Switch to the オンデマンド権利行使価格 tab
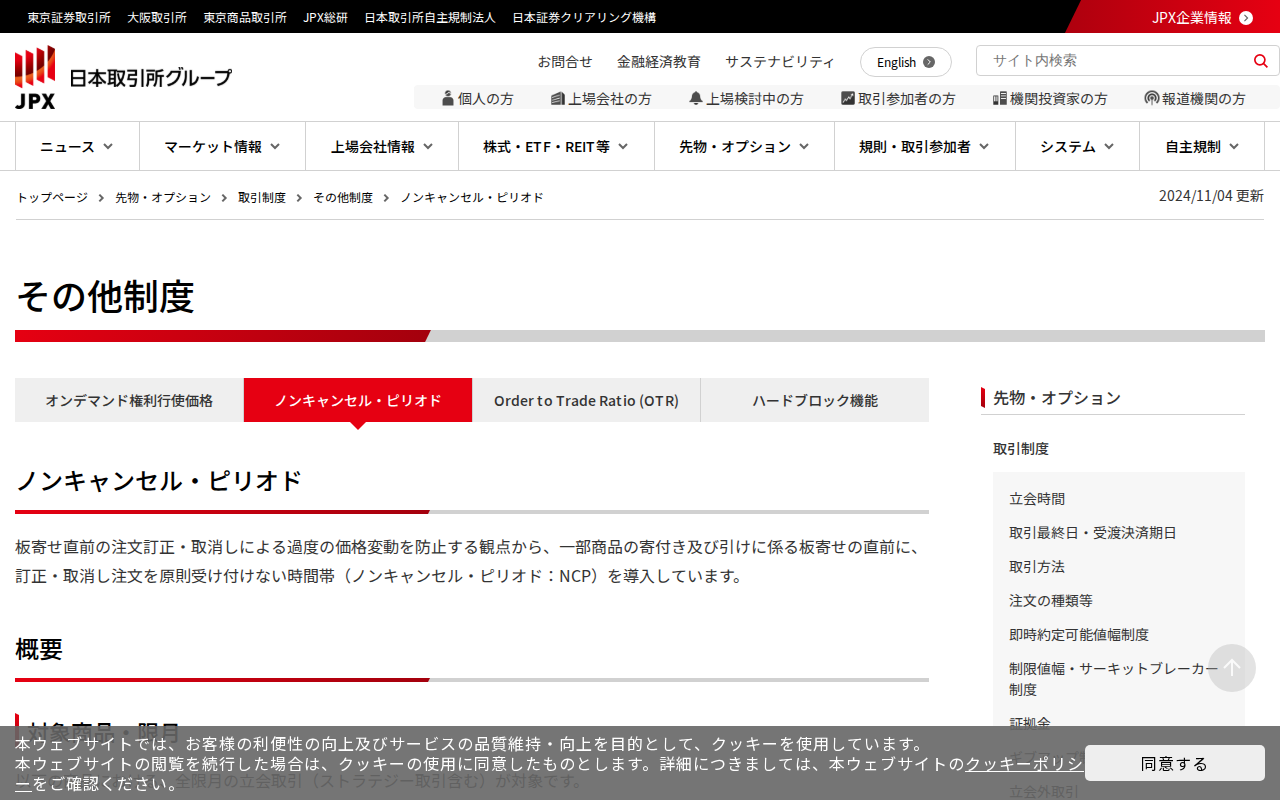The width and height of the screenshot is (1280, 800). 129,400
